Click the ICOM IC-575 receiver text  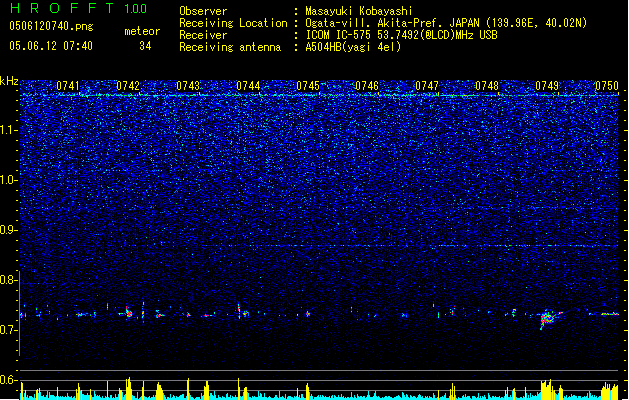tap(401, 35)
